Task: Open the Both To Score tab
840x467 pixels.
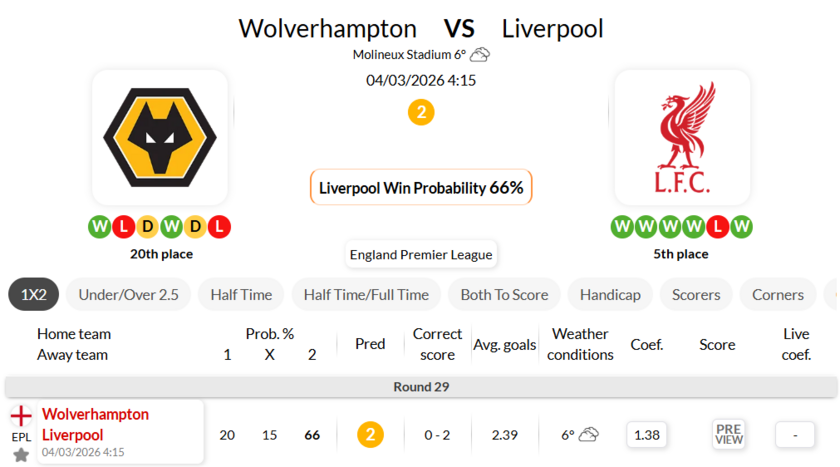Action: click(x=504, y=294)
